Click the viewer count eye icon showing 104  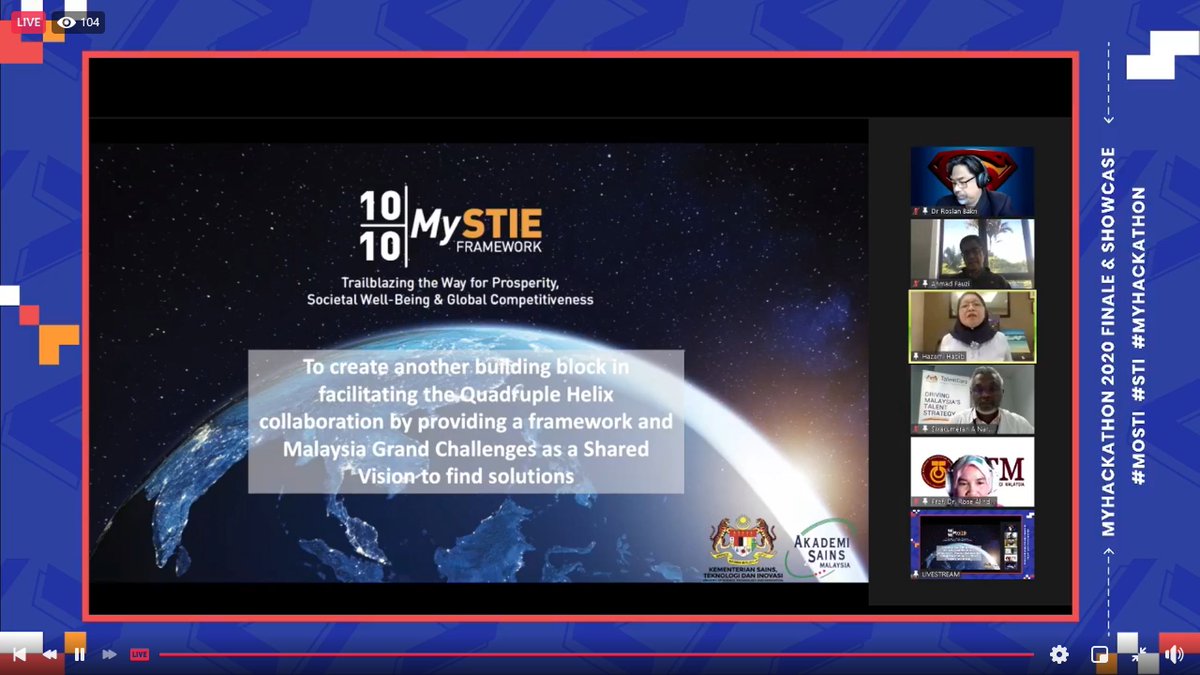click(67, 22)
